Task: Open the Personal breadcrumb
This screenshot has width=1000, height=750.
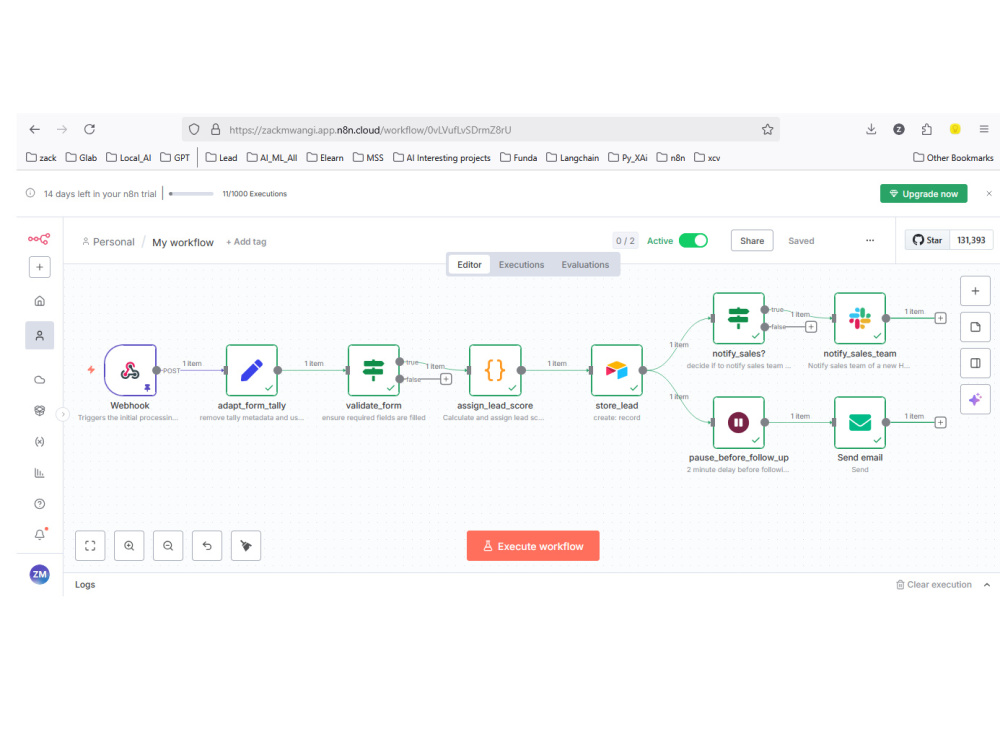Action: click(108, 242)
